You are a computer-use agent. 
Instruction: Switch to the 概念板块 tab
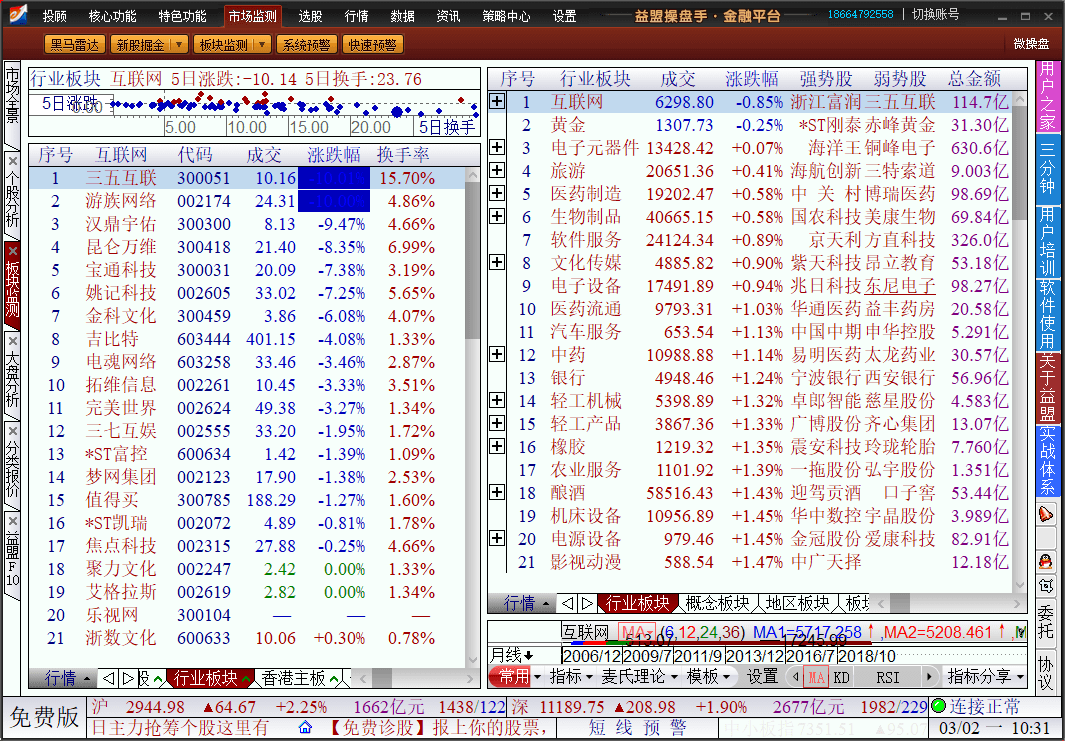pos(718,602)
